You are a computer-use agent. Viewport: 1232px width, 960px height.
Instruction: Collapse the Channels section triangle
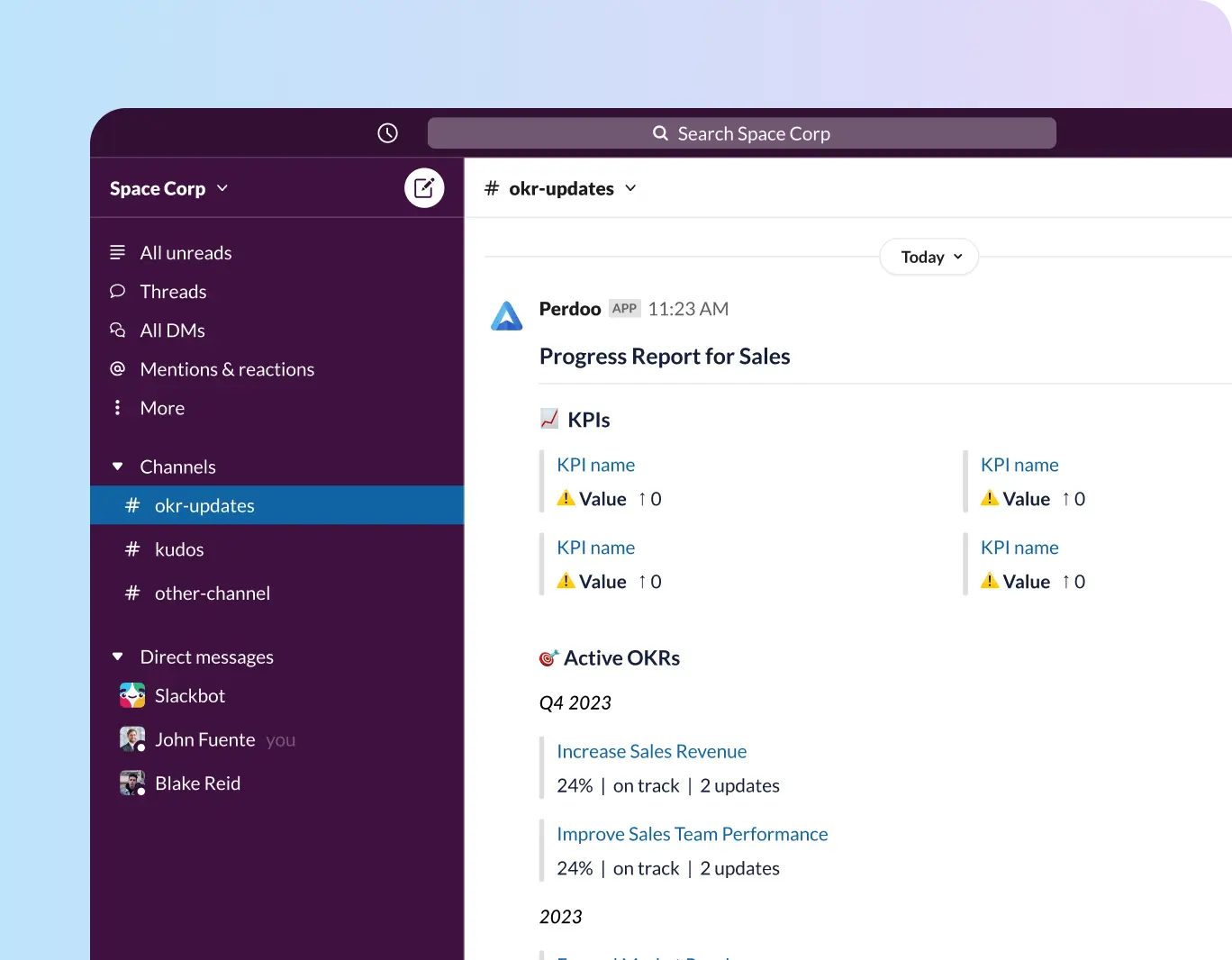click(117, 466)
